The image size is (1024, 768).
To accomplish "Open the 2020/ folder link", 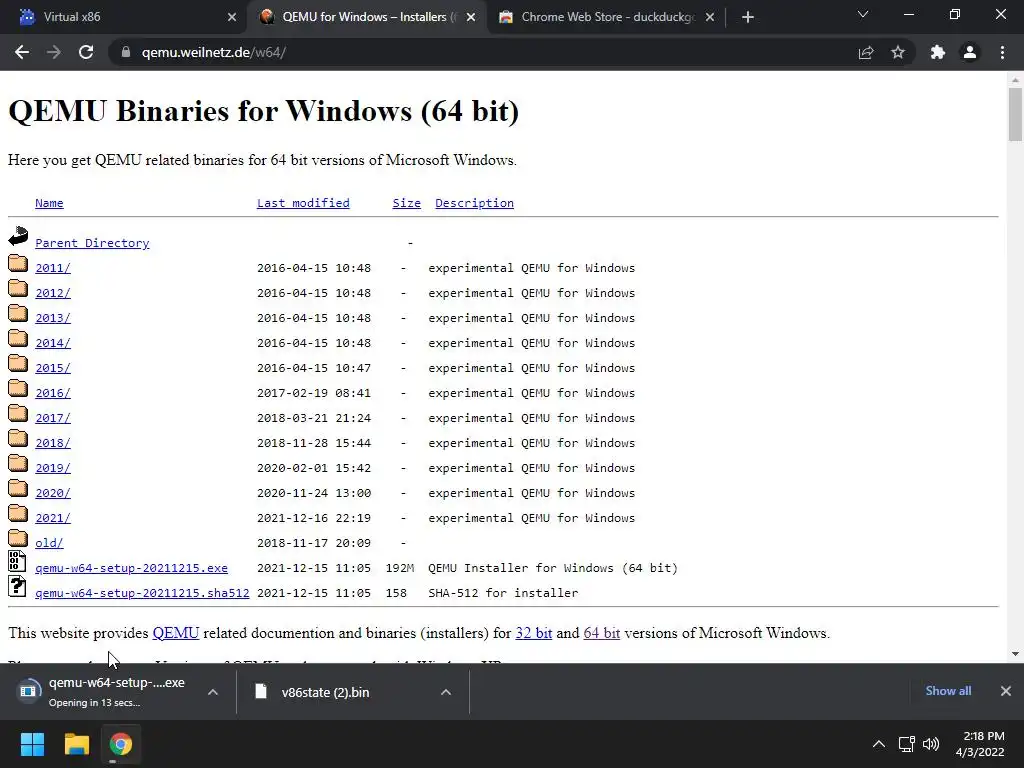I will pos(53,493).
